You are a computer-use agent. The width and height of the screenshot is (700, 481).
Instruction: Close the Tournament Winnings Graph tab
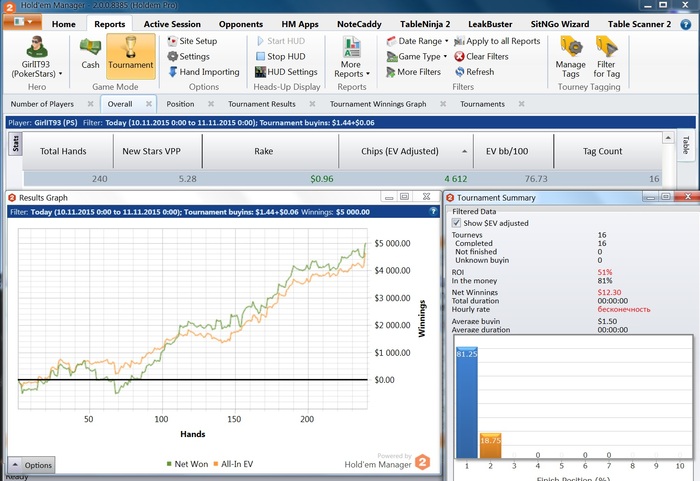tap(443, 104)
